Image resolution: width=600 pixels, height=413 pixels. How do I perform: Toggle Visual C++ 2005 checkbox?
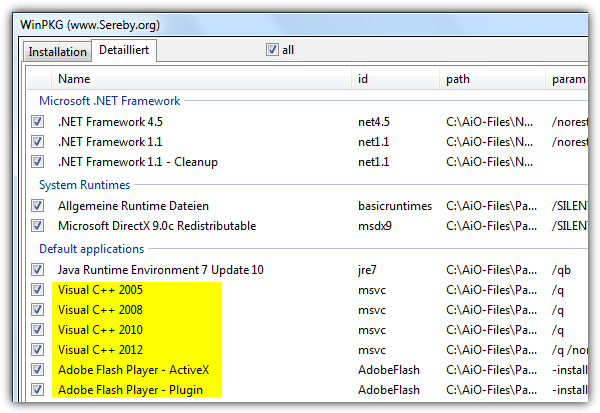pyautogui.click(x=38, y=290)
